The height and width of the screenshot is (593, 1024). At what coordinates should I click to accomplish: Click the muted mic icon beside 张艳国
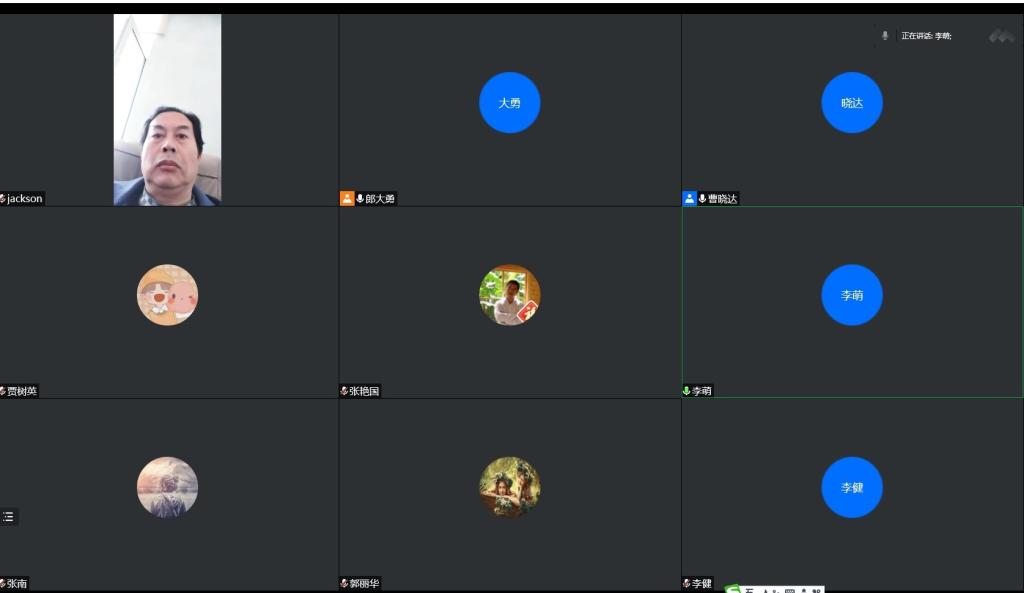point(344,391)
